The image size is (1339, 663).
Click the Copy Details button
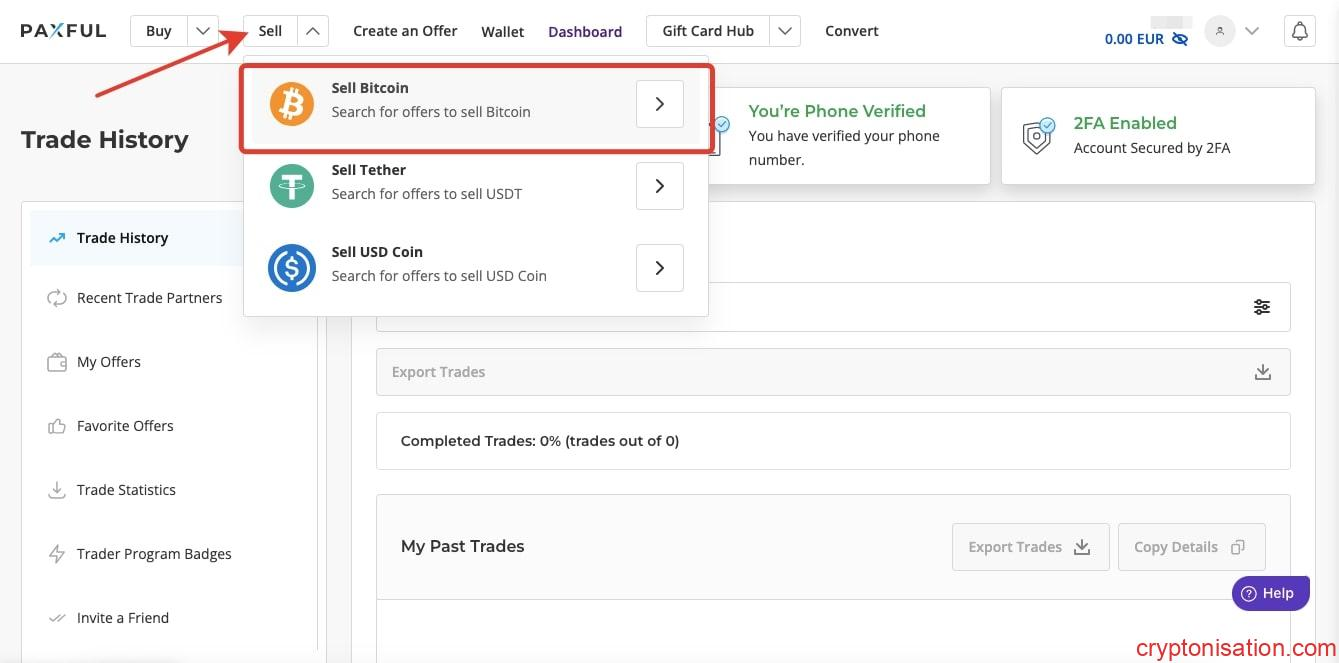pos(1190,547)
